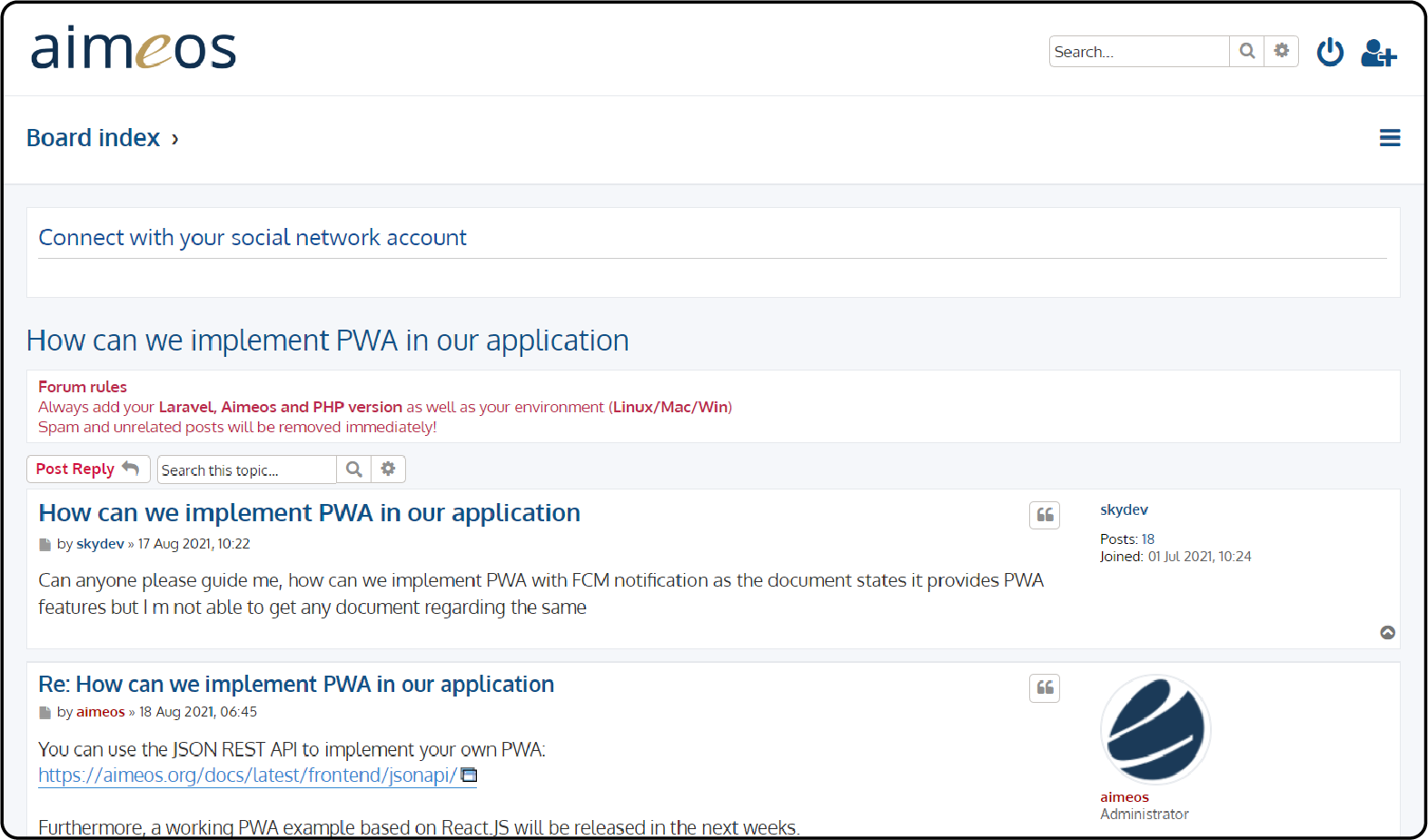Open aimeos administrator profile name link

(1125, 797)
